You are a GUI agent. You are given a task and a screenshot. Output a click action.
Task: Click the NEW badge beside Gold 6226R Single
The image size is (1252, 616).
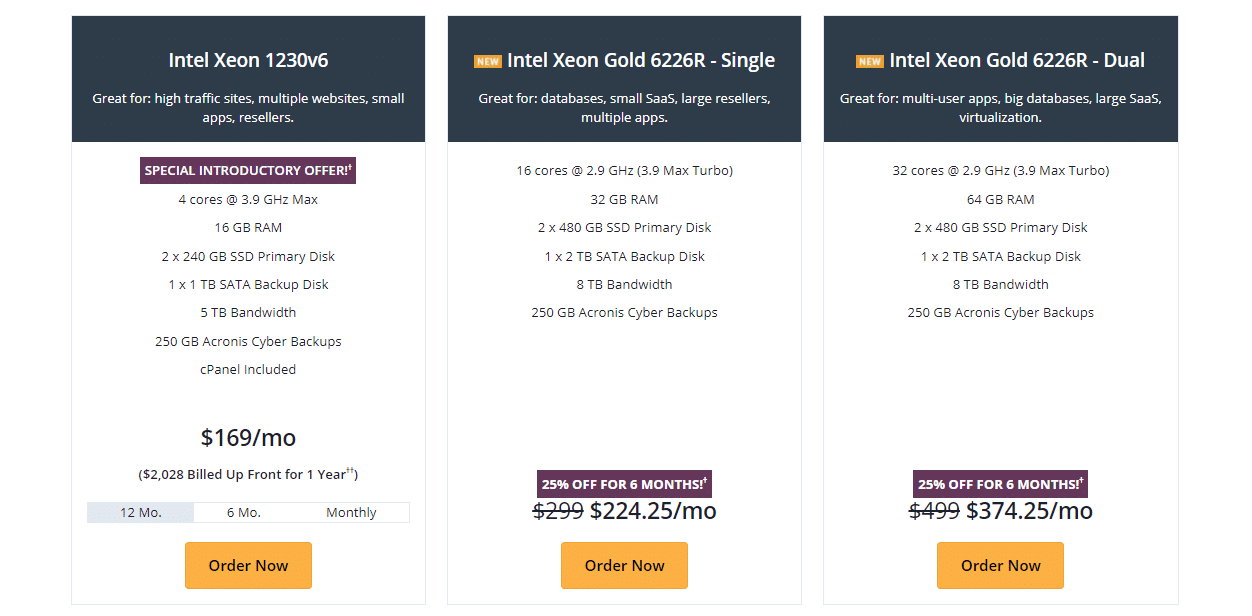pyautogui.click(x=487, y=61)
